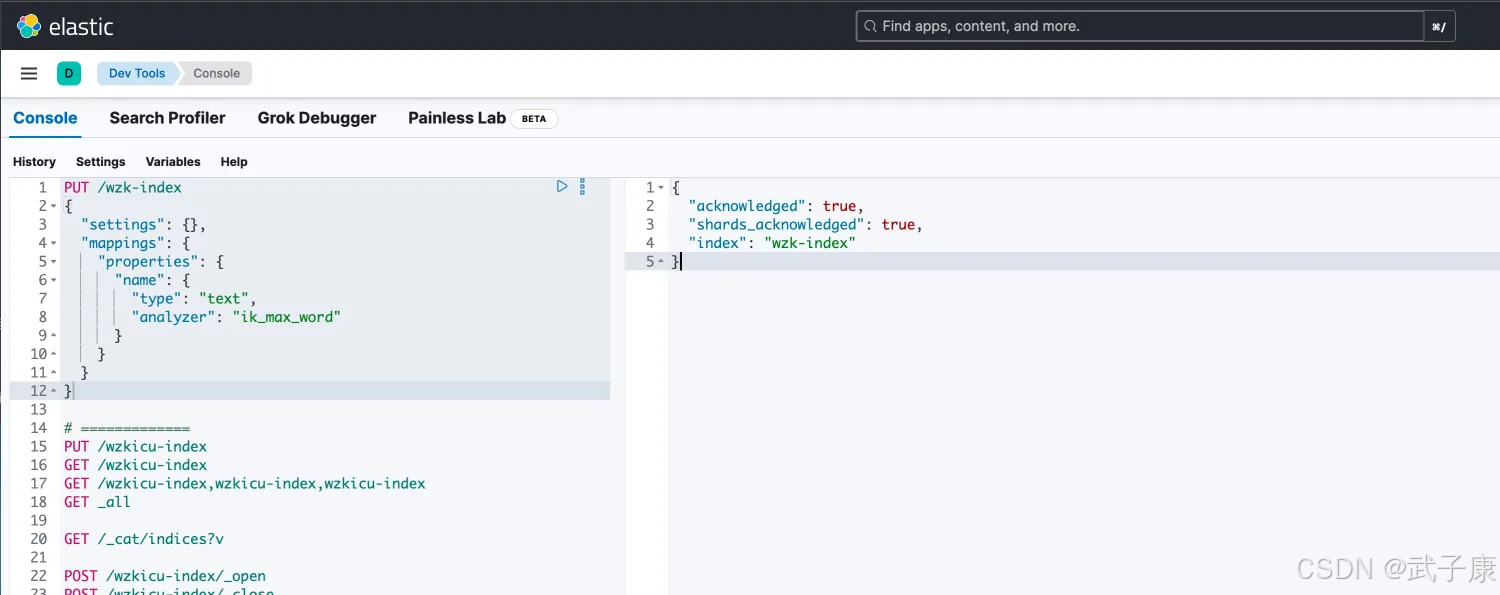This screenshot has width=1500, height=595.
Task: Collapse response JSON at line 1
Action: tap(662, 188)
